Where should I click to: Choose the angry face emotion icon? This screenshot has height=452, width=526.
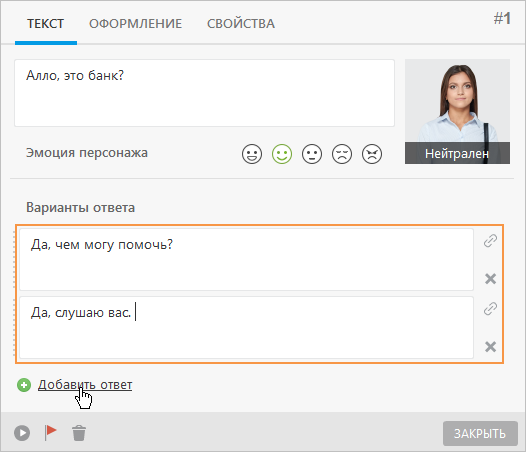(372, 154)
